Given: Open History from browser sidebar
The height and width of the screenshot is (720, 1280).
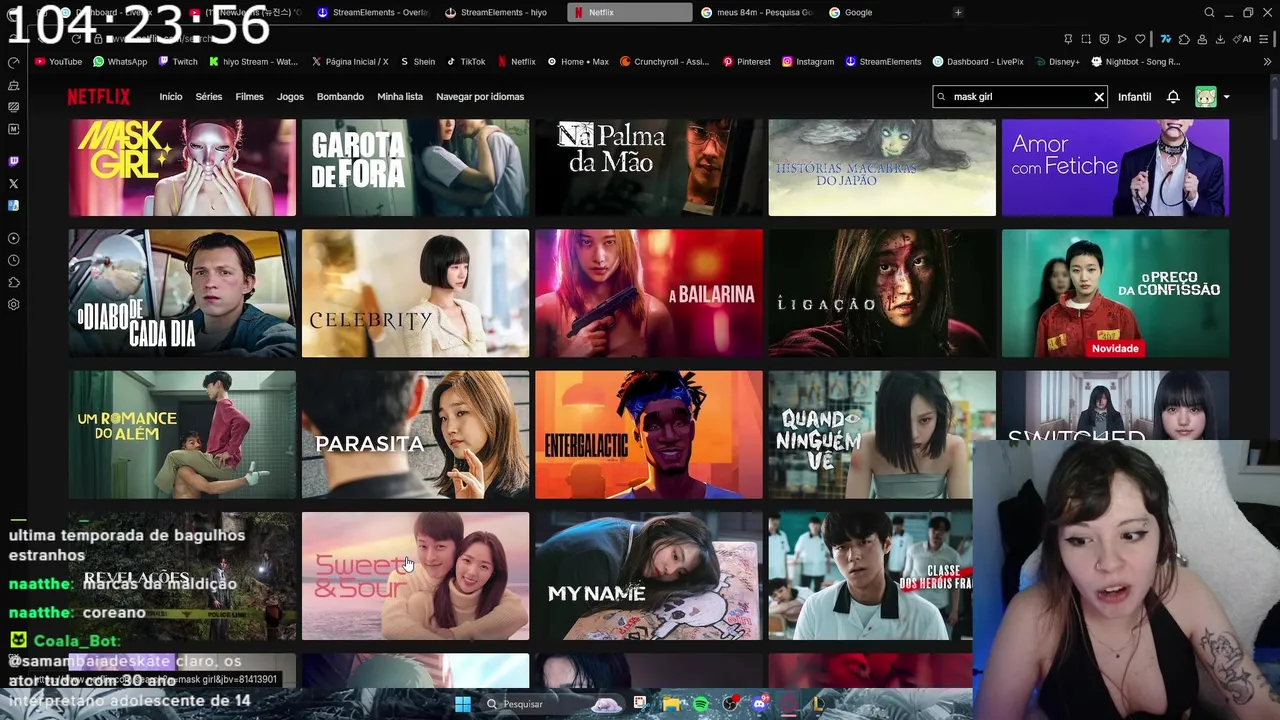Looking at the screenshot, I should pyautogui.click(x=13, y=260).
